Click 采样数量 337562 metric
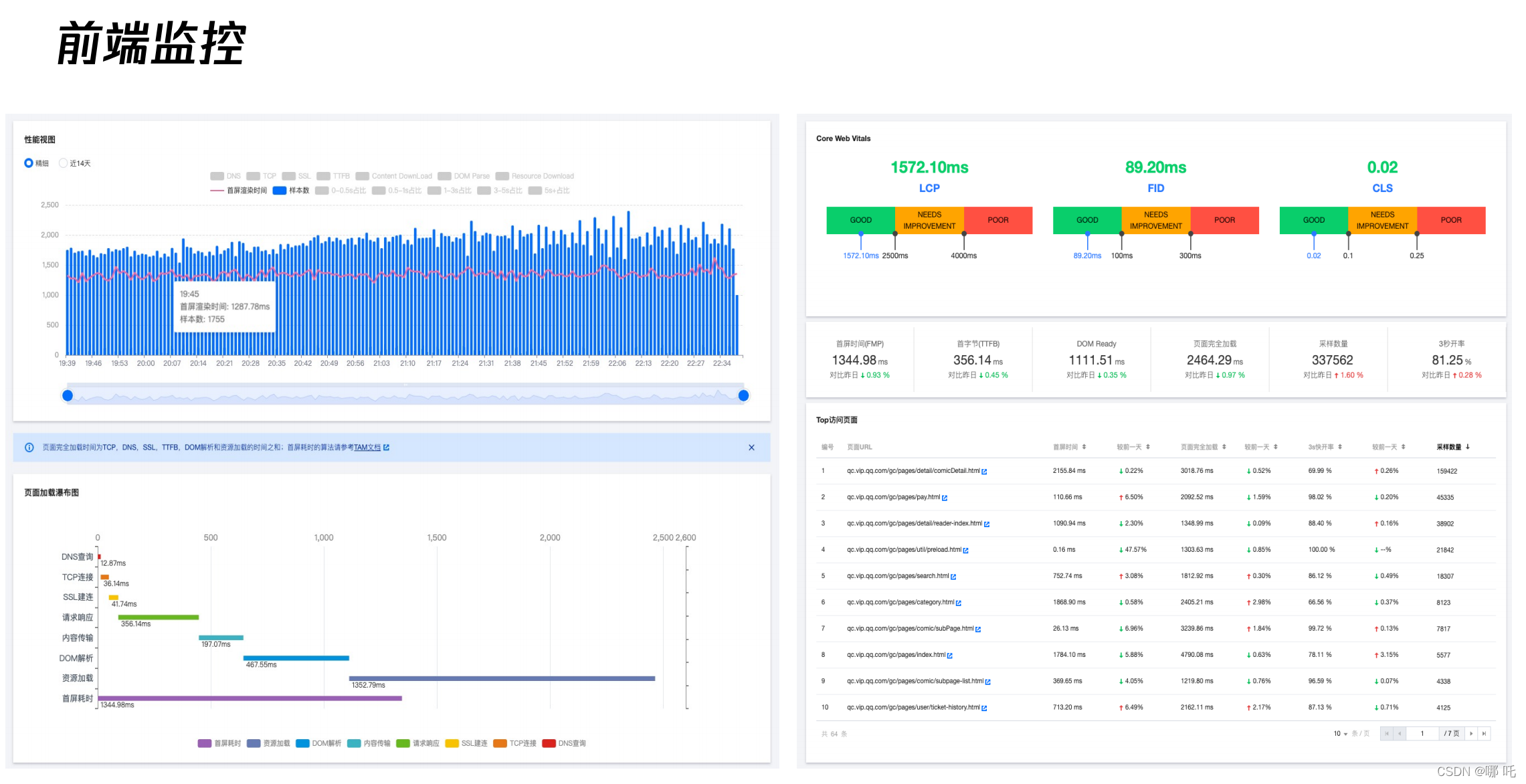 1333,360
